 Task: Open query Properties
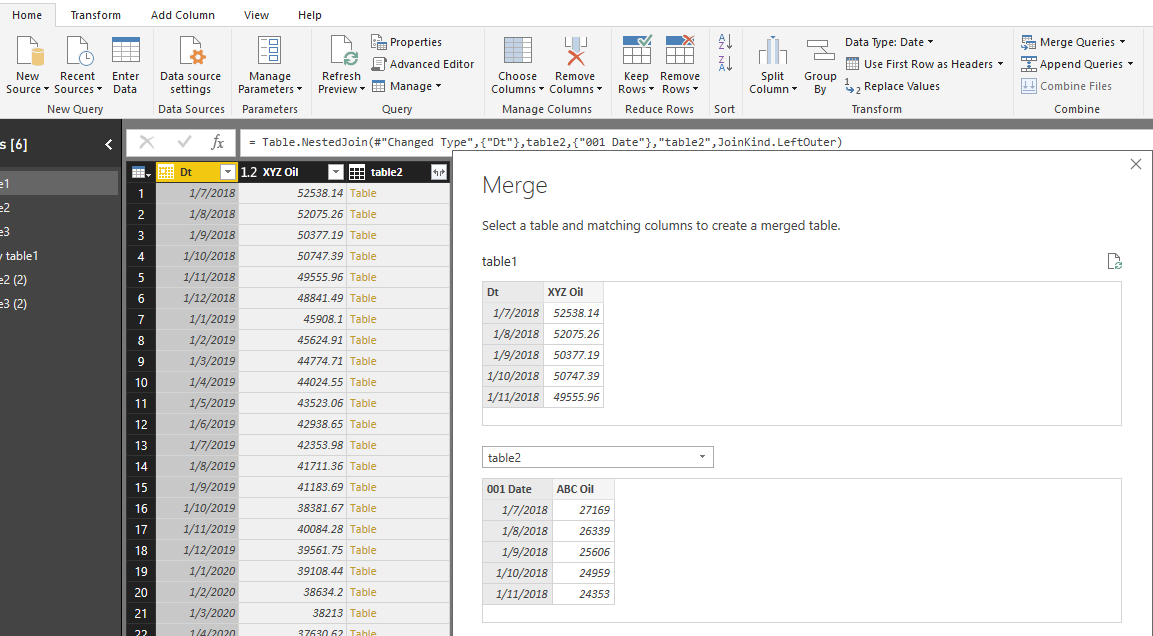407,42
